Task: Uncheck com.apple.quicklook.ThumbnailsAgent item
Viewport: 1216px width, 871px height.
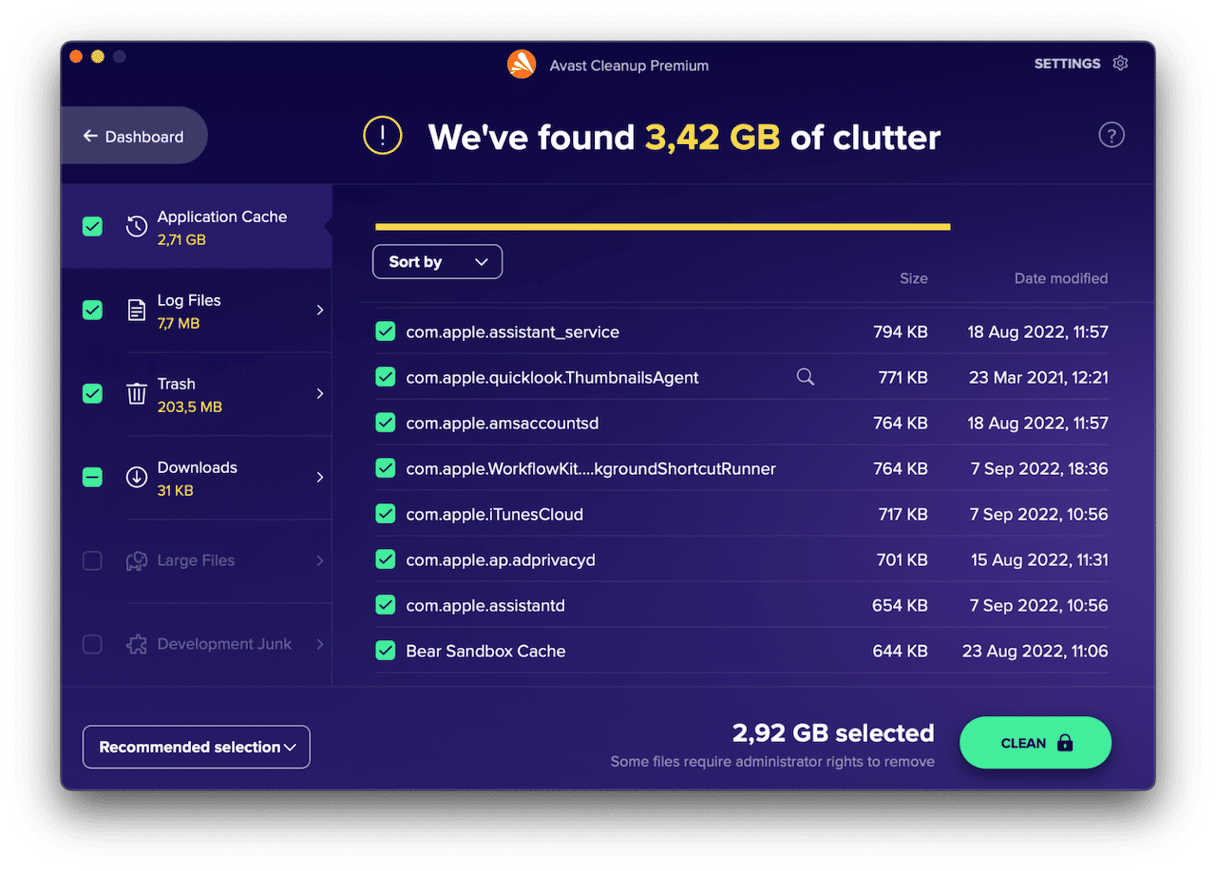Action: coord(385,377)
